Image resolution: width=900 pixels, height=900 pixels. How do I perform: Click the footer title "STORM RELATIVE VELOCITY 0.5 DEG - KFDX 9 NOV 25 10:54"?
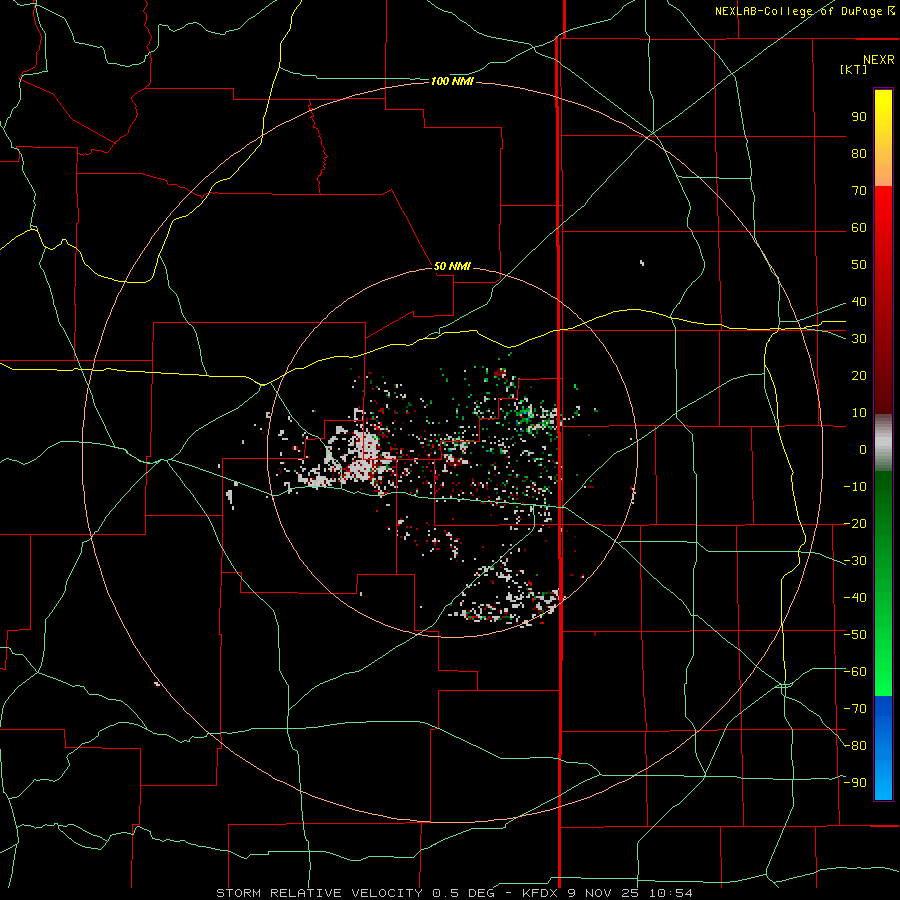click(454, 893)
